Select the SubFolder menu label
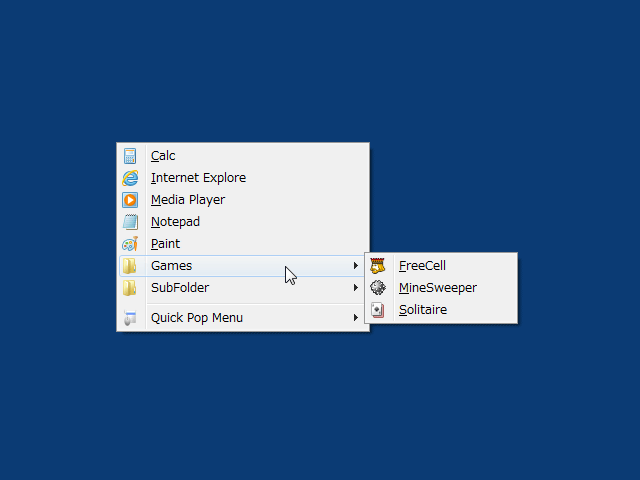The image size is (640, 480). pos(180,288)
